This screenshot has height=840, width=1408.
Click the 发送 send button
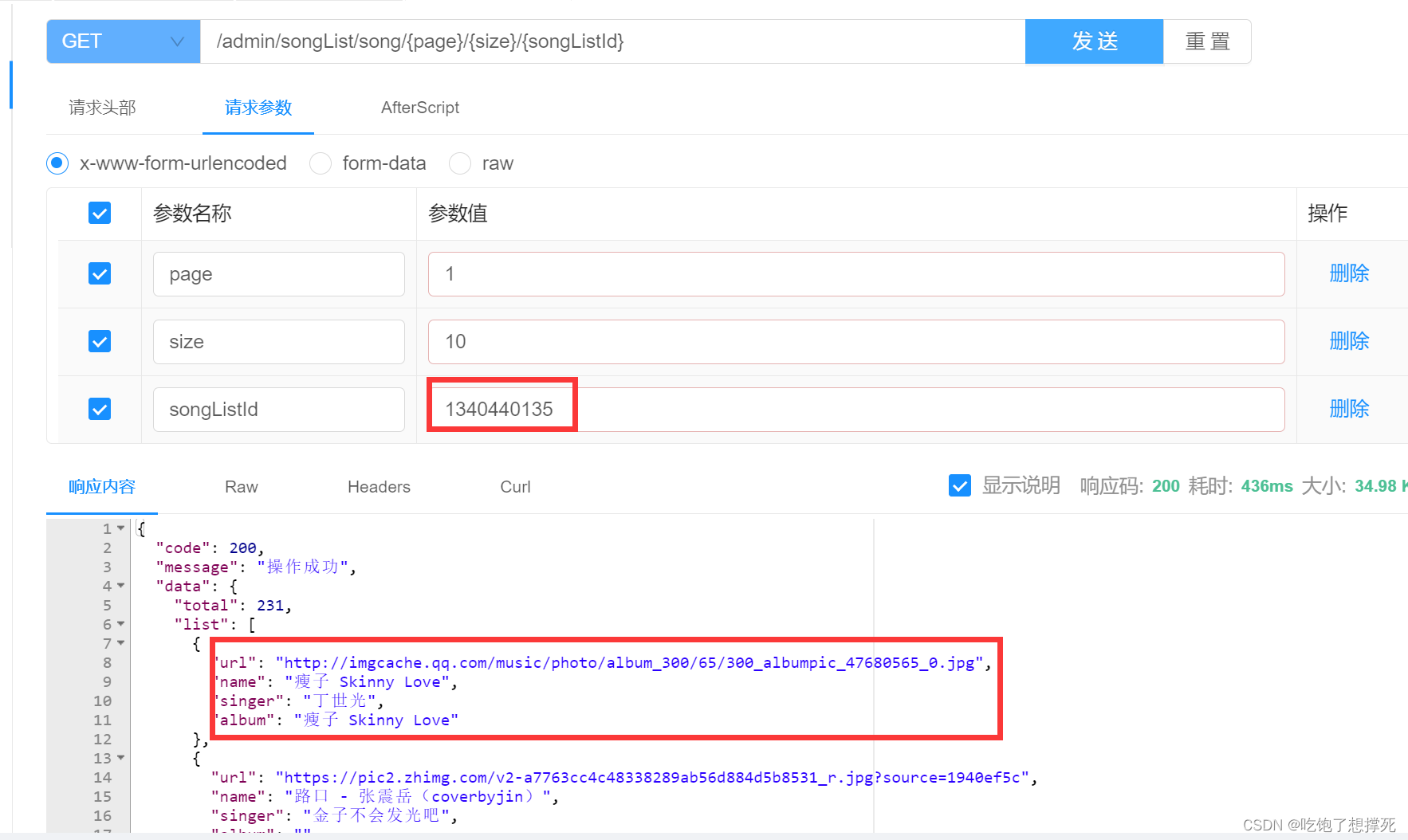click(1094, 41)
